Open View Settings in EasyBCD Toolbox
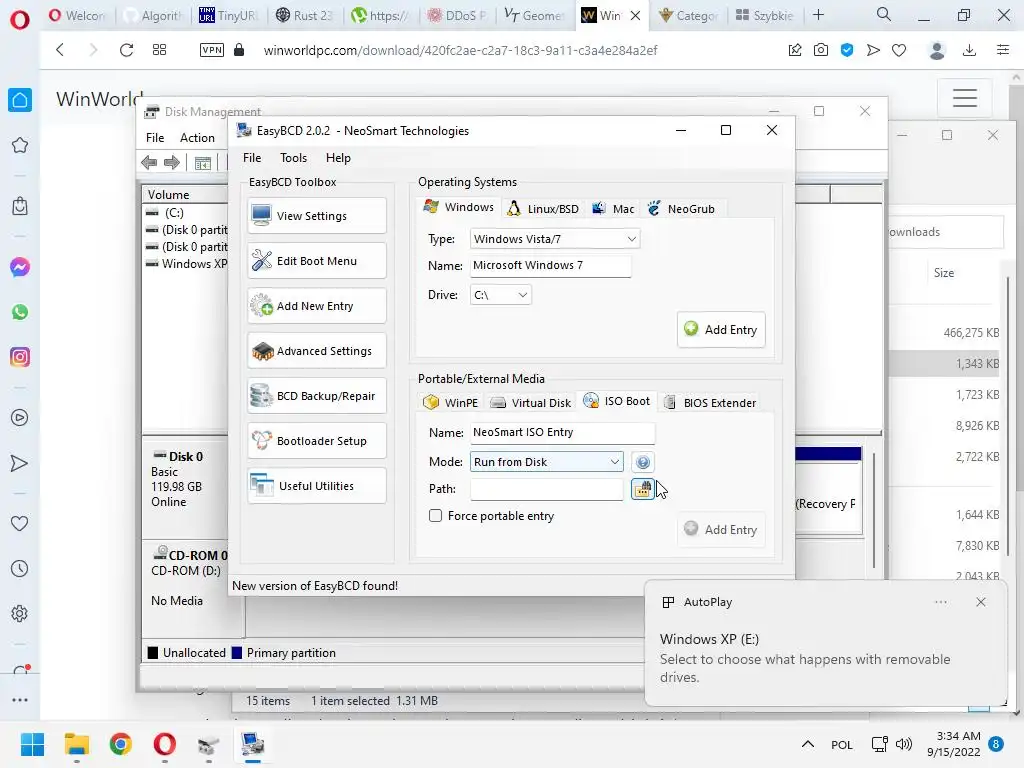The width and height of the screenshot is (1024, 768). pos(317,216)
